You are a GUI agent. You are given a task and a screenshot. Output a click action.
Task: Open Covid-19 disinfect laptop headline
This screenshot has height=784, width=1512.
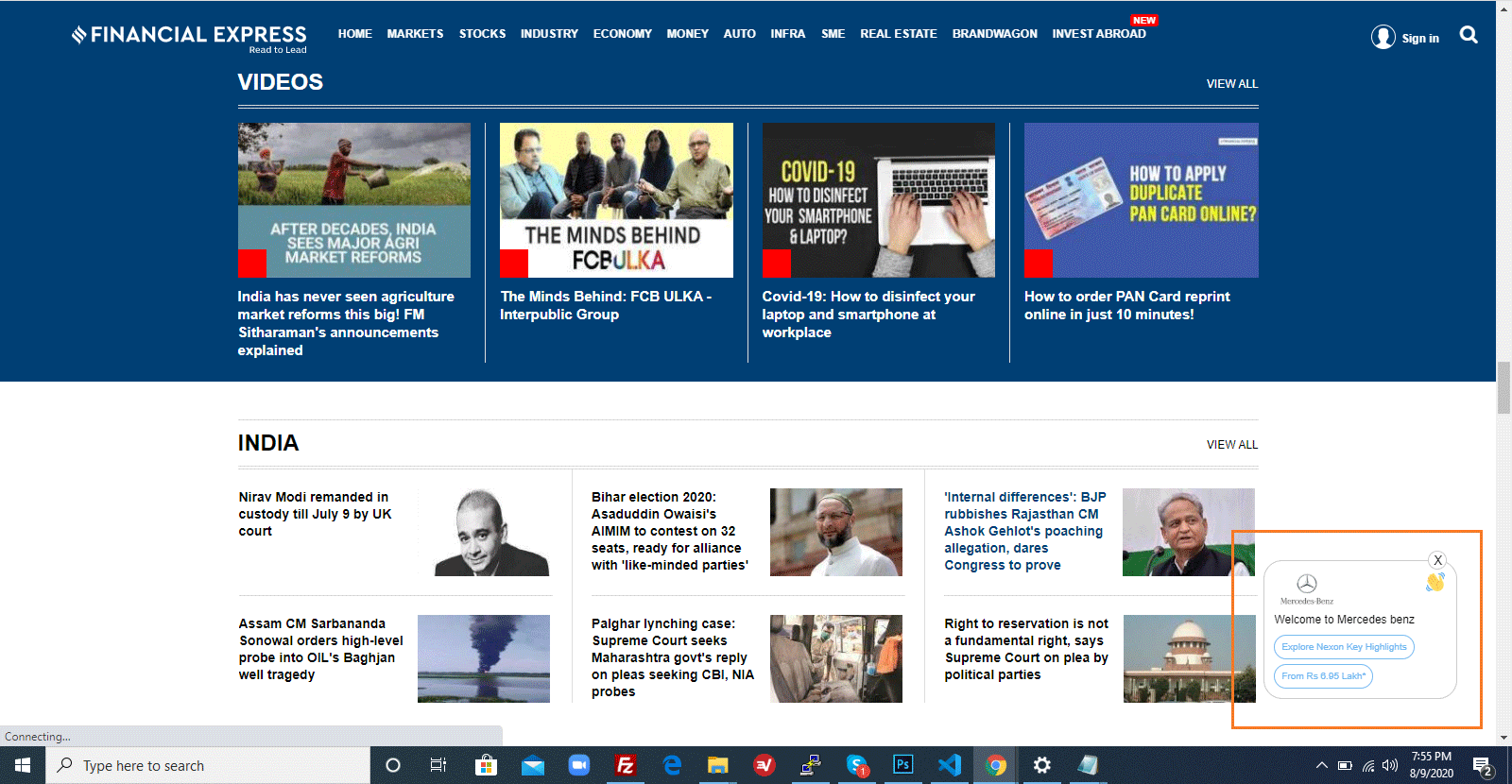[x=868, y=315]
